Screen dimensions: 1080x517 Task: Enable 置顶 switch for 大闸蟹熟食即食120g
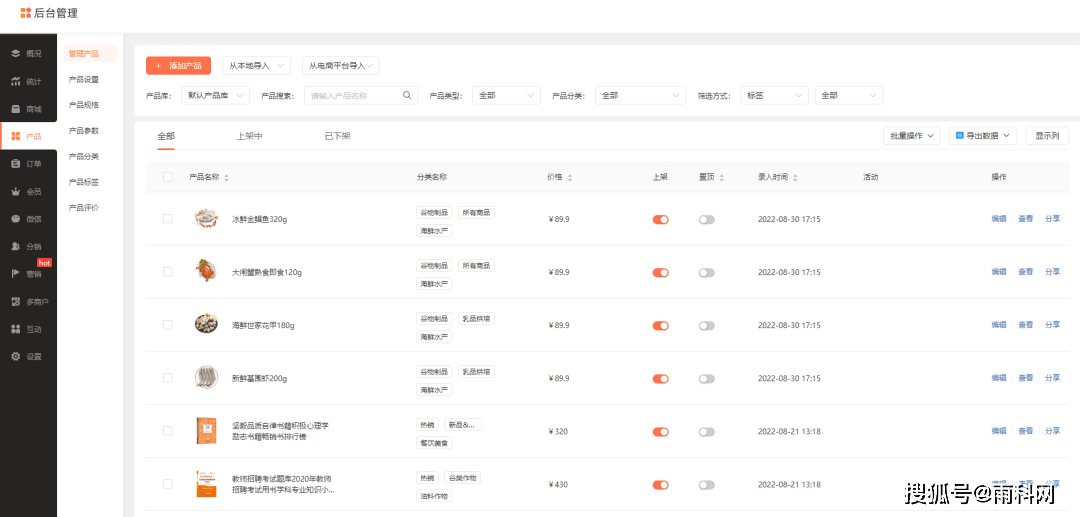coord(707,272)
